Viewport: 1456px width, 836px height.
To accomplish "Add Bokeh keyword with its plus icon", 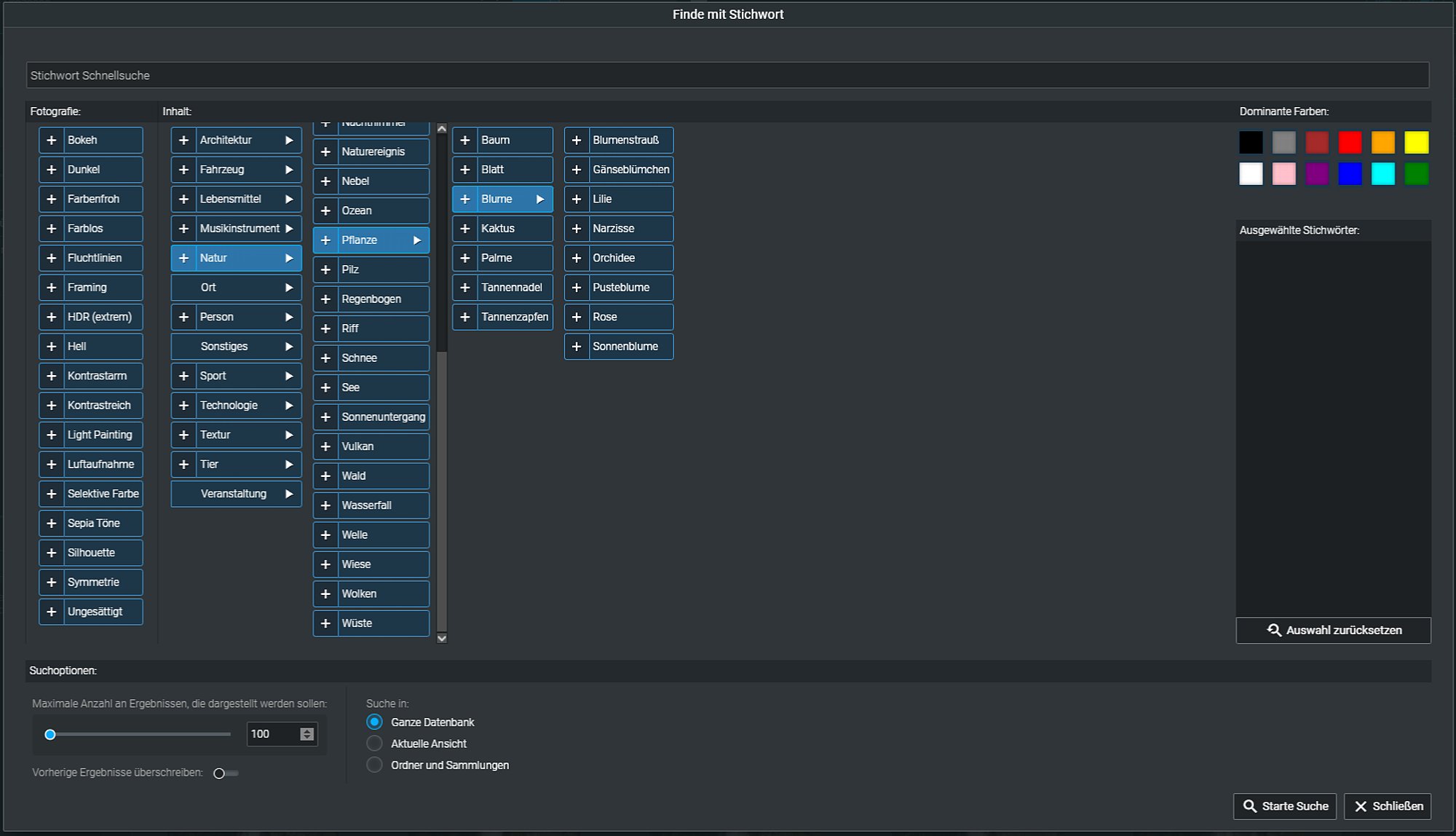I will point(52,140).
